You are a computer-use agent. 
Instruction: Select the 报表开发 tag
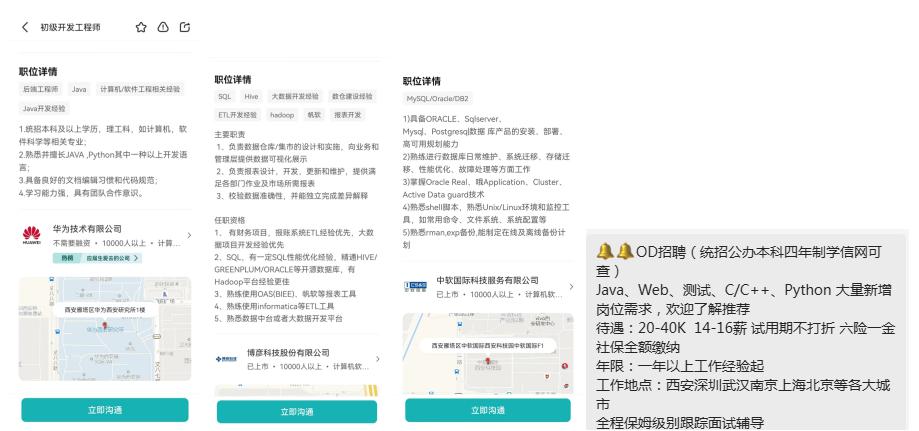click(x=348, y=115)
